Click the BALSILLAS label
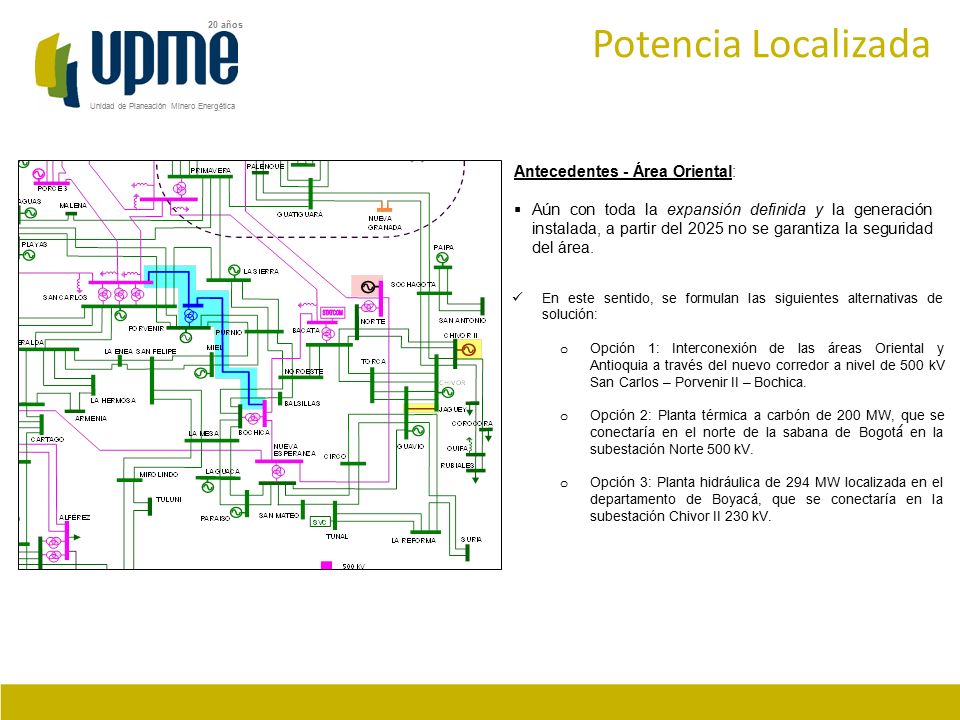The width and height of the screenshot is (960, 720). coord(302,403)
